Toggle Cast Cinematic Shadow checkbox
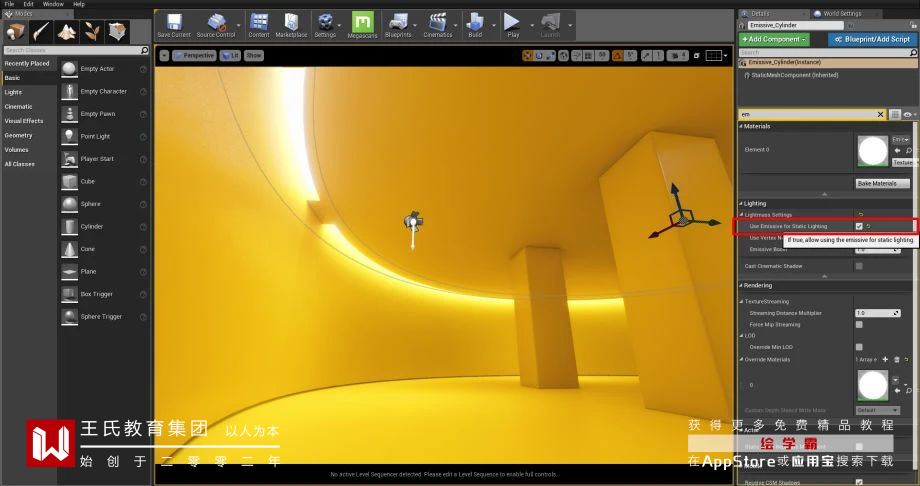Screen dimensions: 920x486 [x=859, y=266]
